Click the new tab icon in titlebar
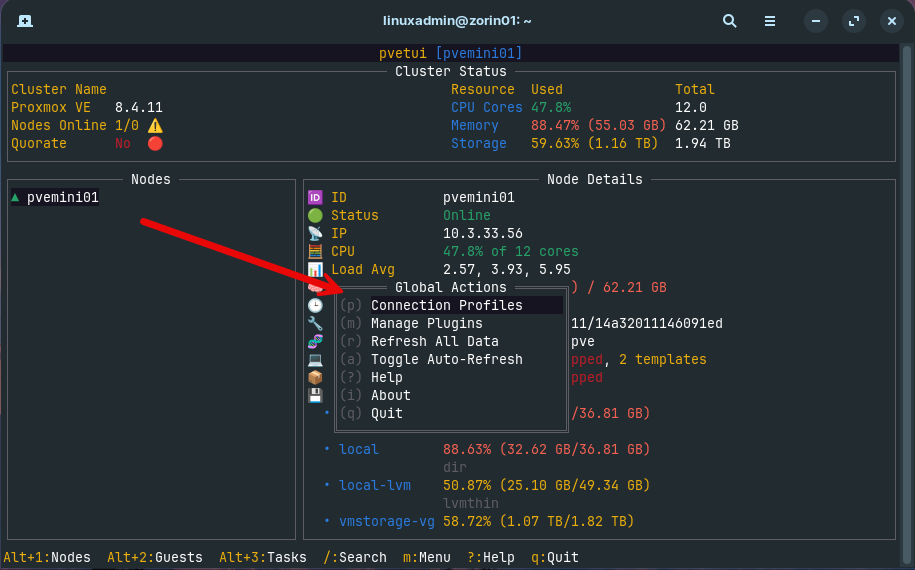The height and width of the screenshot is (570, 915). [x=25, y=21]
